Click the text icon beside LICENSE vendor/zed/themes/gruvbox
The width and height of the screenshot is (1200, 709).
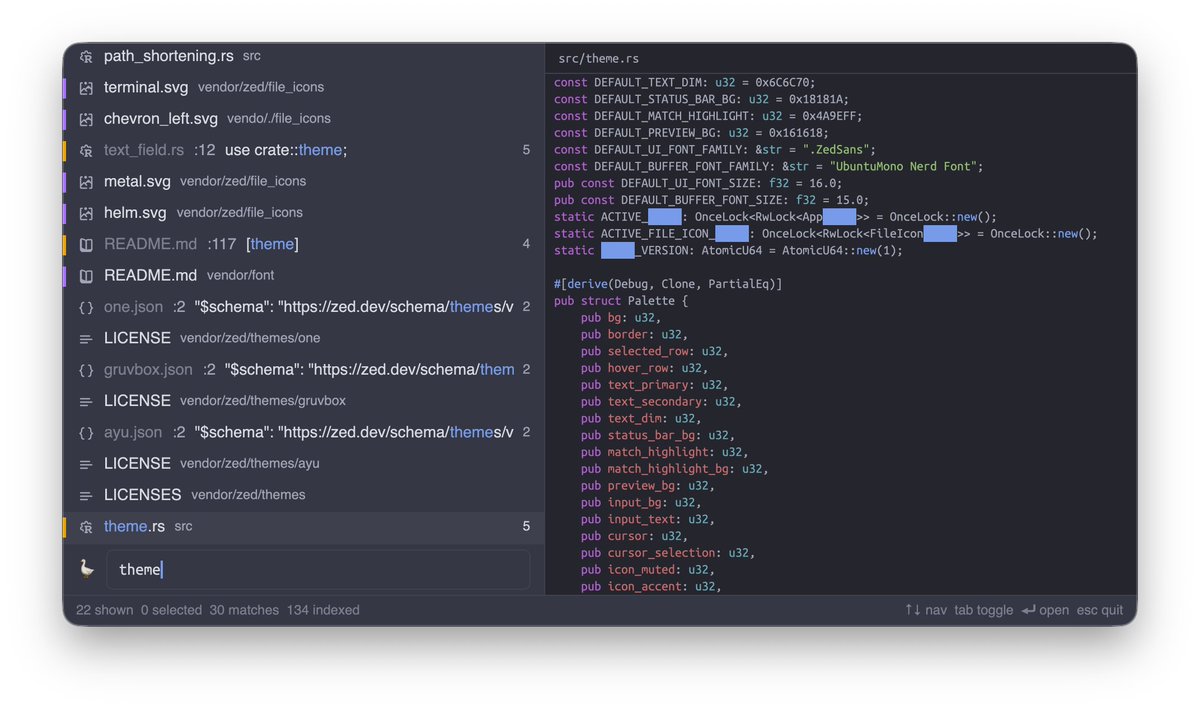coord(86,401)
